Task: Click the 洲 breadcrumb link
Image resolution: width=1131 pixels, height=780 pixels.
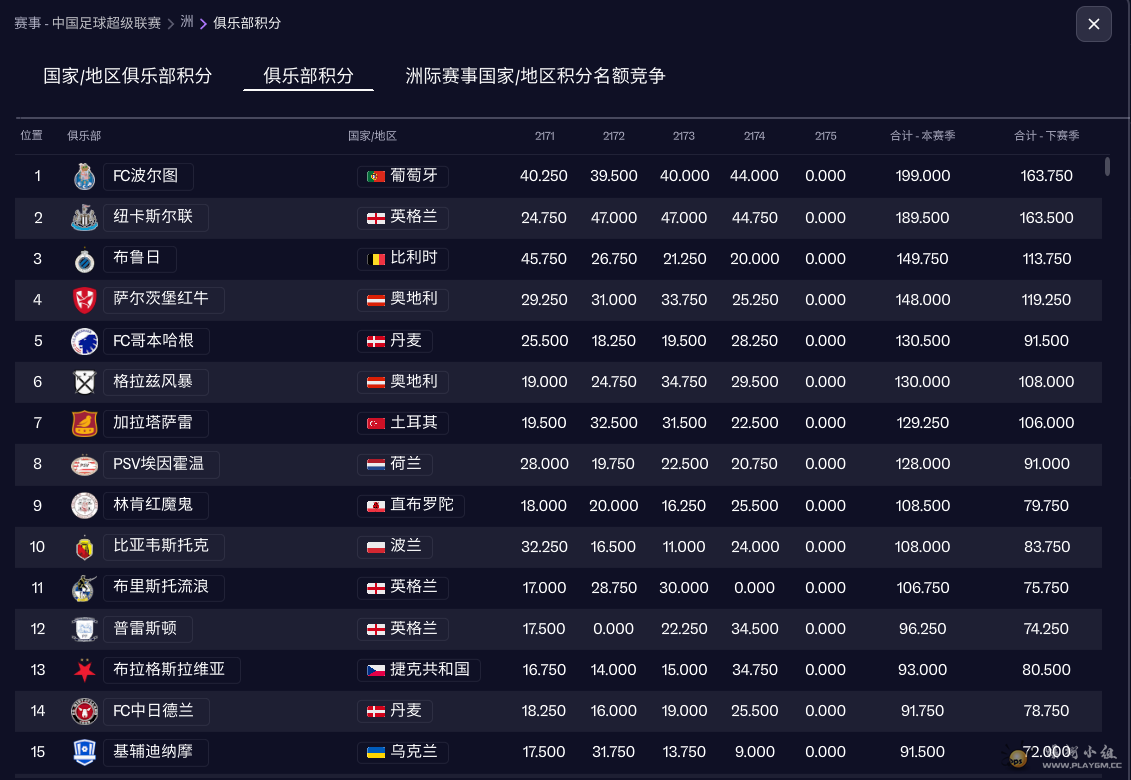Action: (187, 22)
